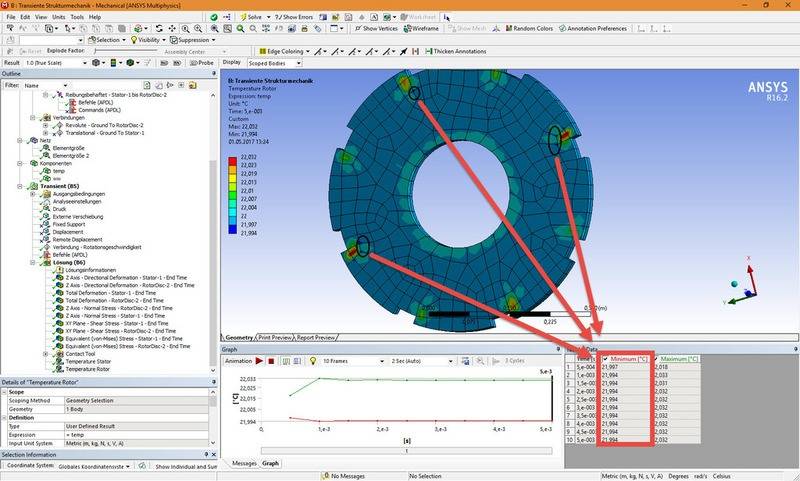Click the Expression field '= temp'

[136, 435]
